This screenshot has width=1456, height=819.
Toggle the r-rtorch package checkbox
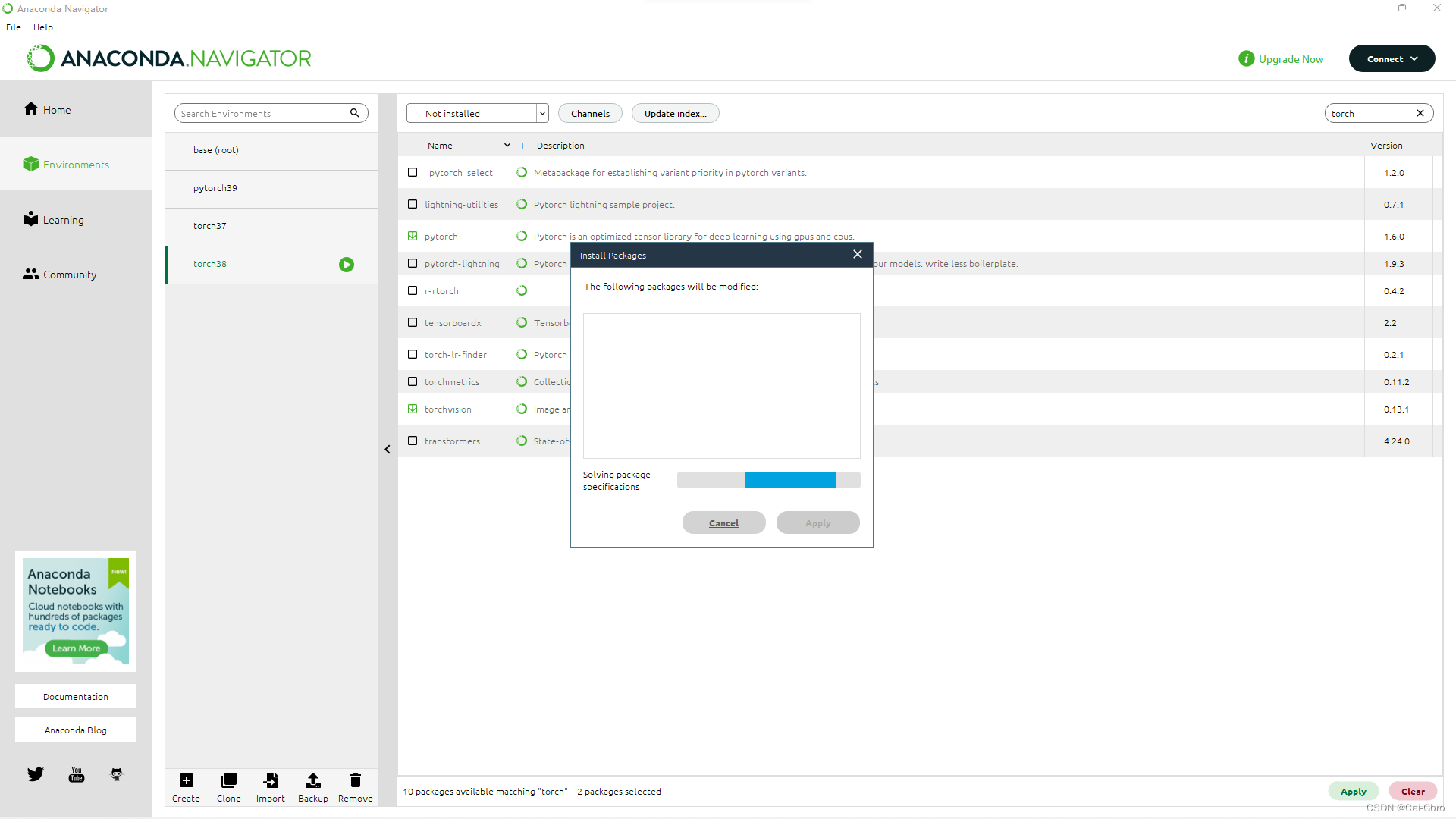tap(413, 290)
